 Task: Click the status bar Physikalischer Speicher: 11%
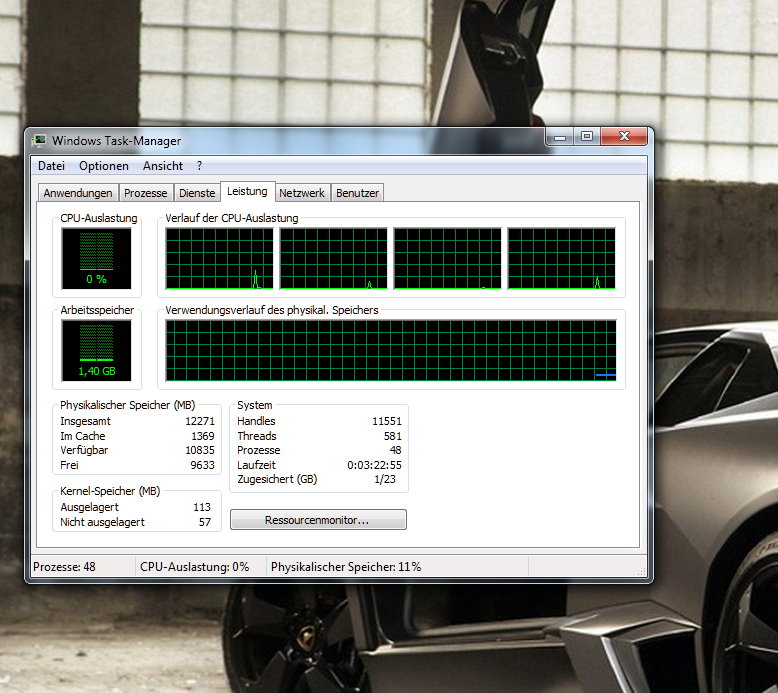(346, 567)
